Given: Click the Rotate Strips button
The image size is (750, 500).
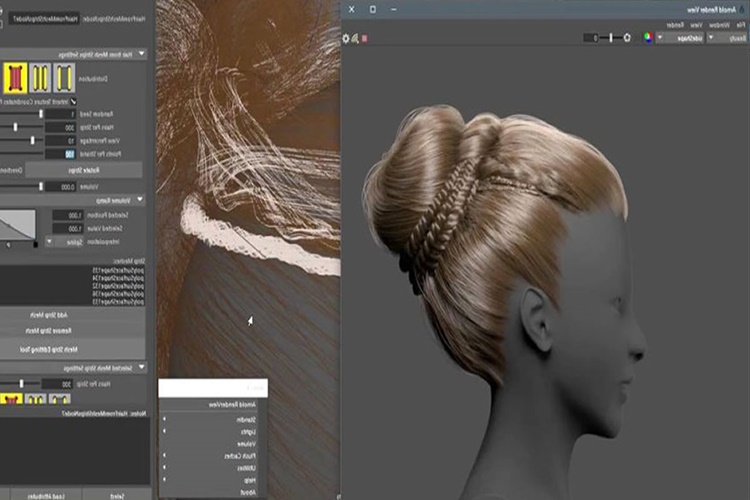Looking at the screenshot, I should tap(84, 170).
